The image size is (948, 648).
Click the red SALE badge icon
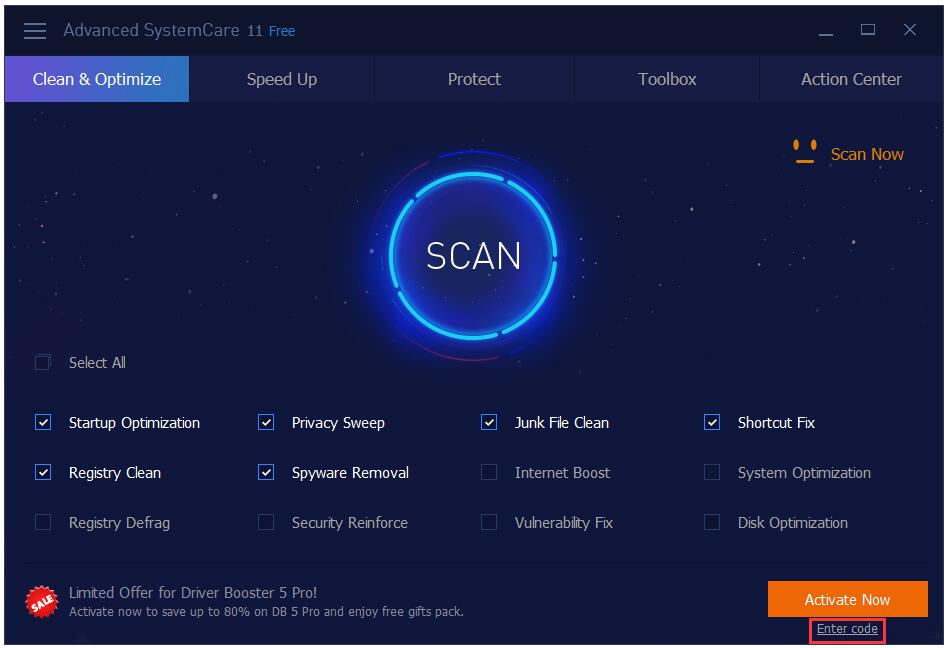41,601
